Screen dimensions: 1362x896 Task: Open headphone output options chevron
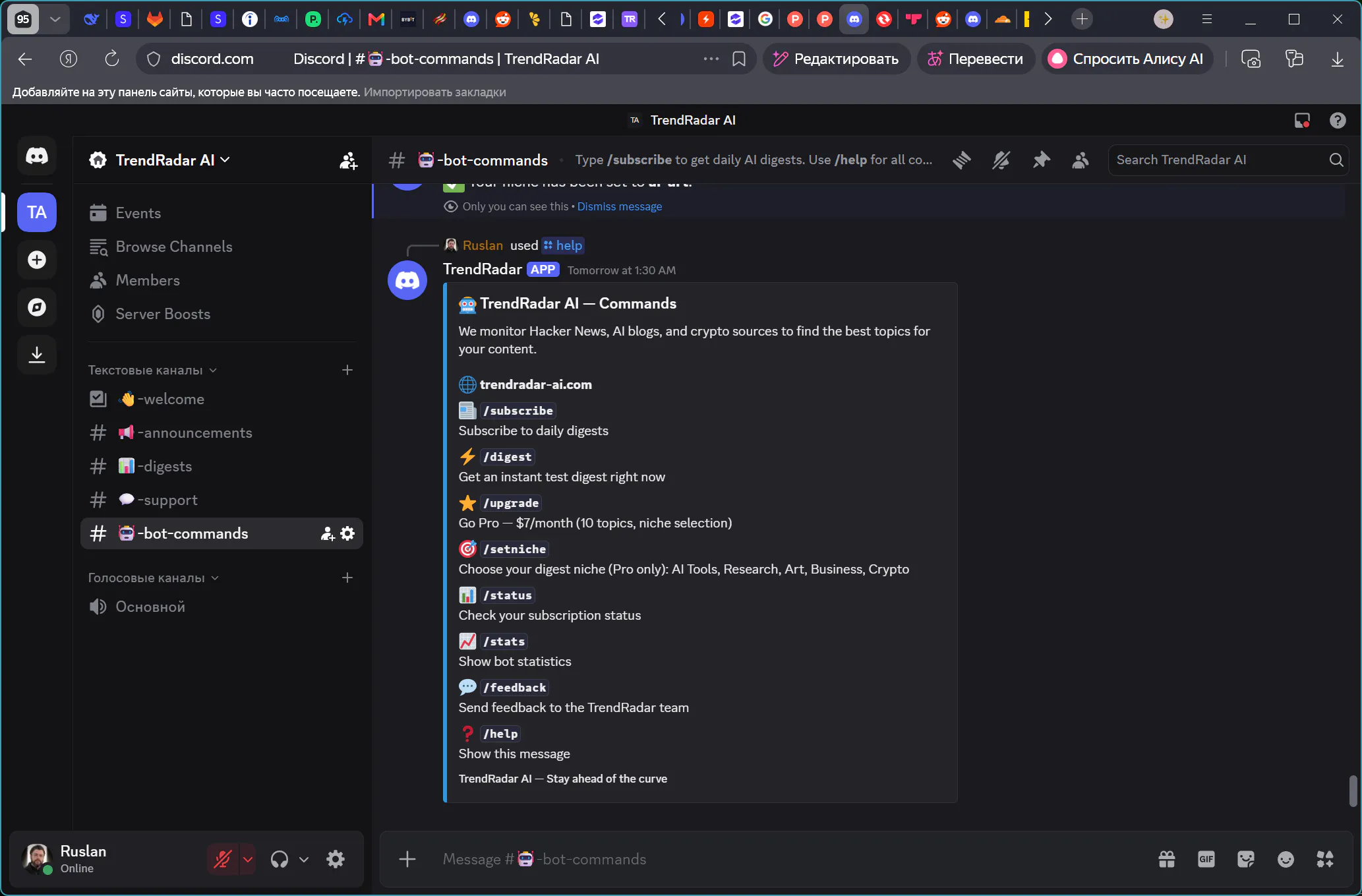[304, 859]
